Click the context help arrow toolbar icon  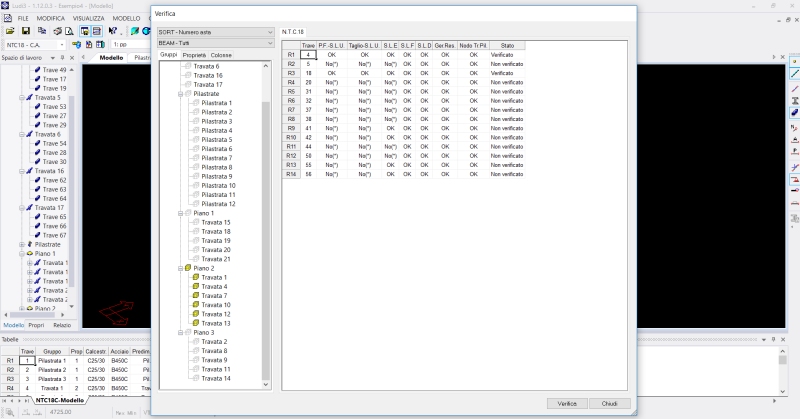[x=114, y=31]
